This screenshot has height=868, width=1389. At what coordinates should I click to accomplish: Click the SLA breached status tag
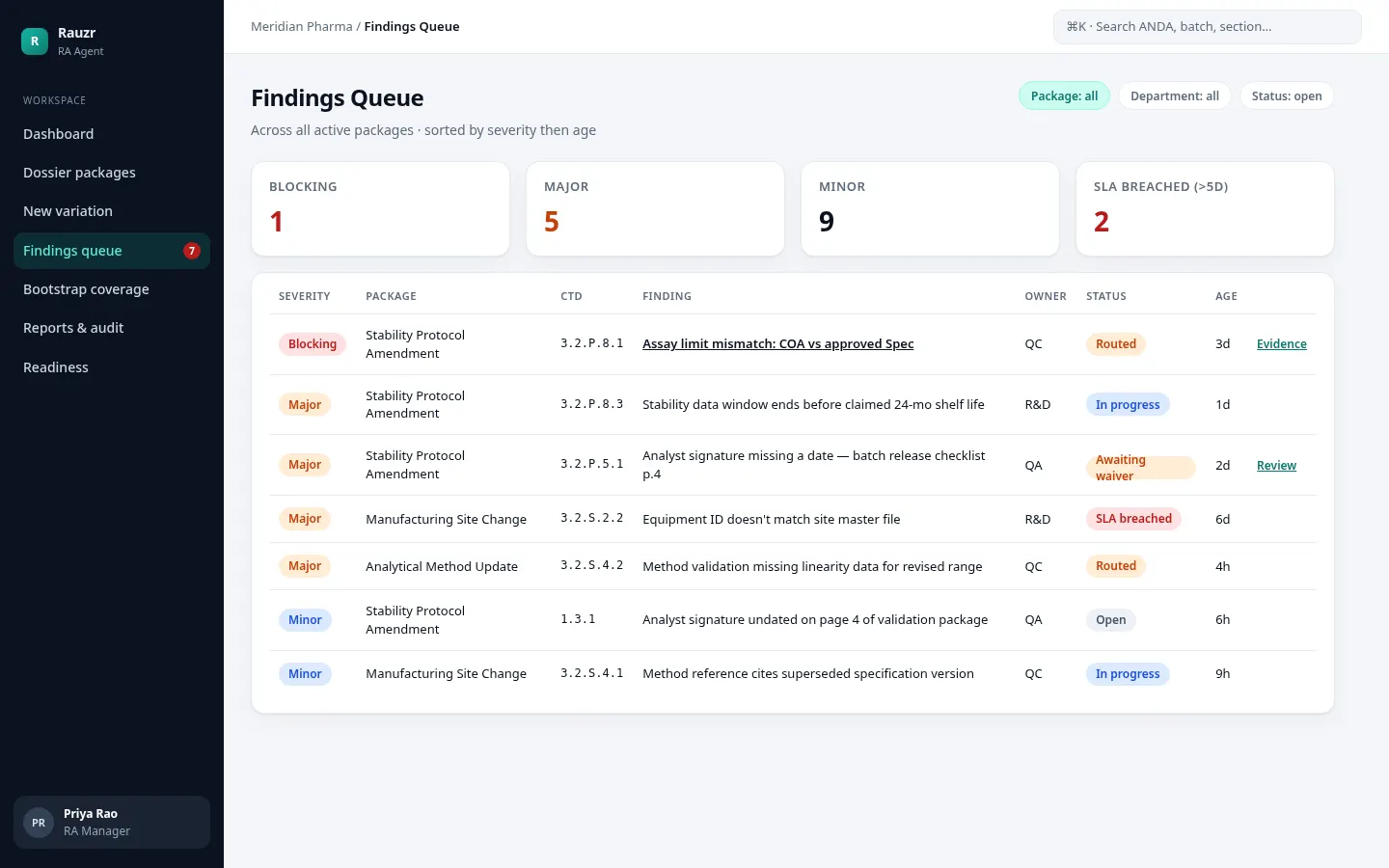(1133, 519)
